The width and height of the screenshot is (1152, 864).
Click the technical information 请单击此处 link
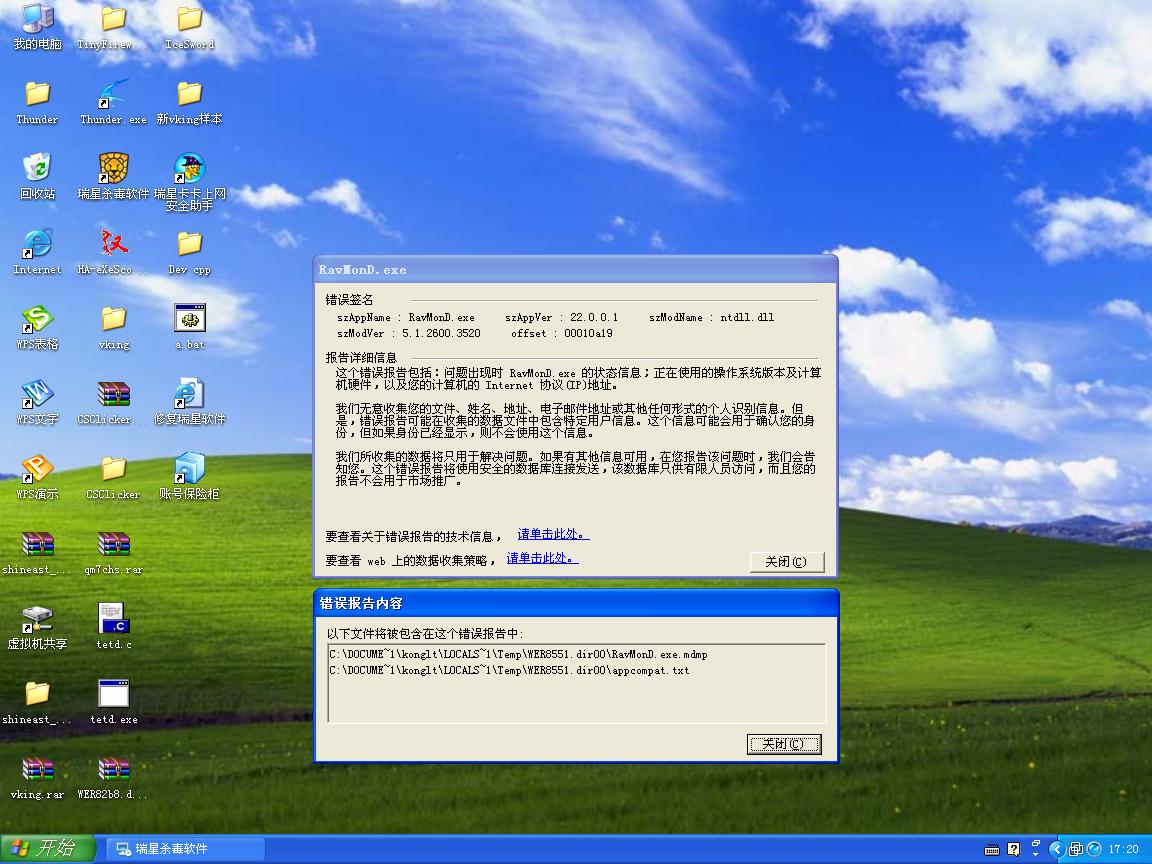tap(553, 534)
